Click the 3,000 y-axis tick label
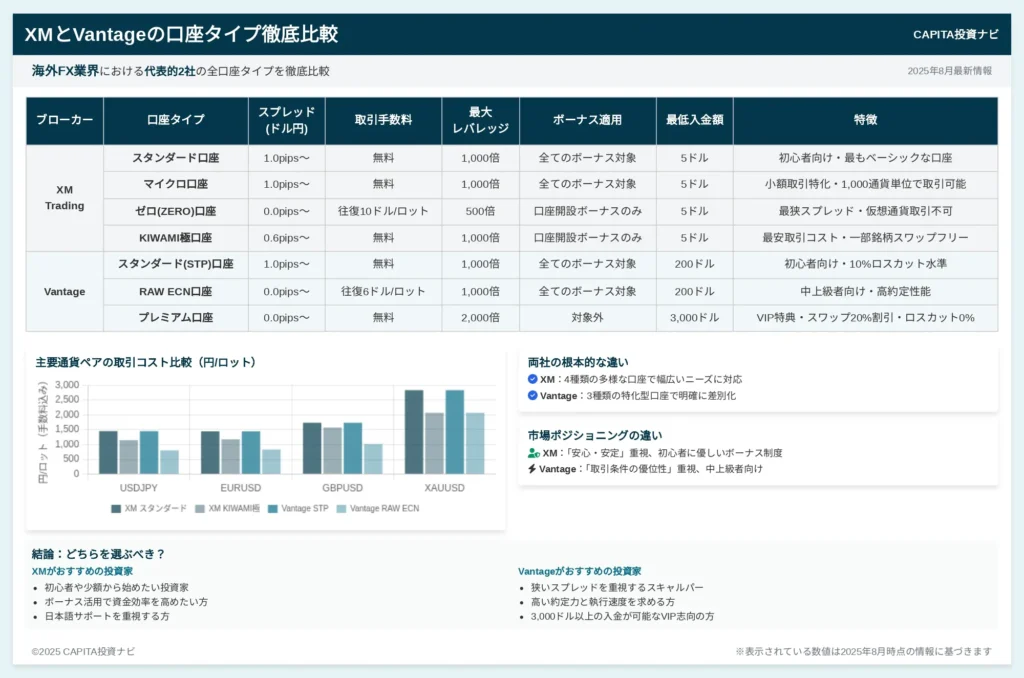This screenshot has width=1024, height=678. [67, 385]
